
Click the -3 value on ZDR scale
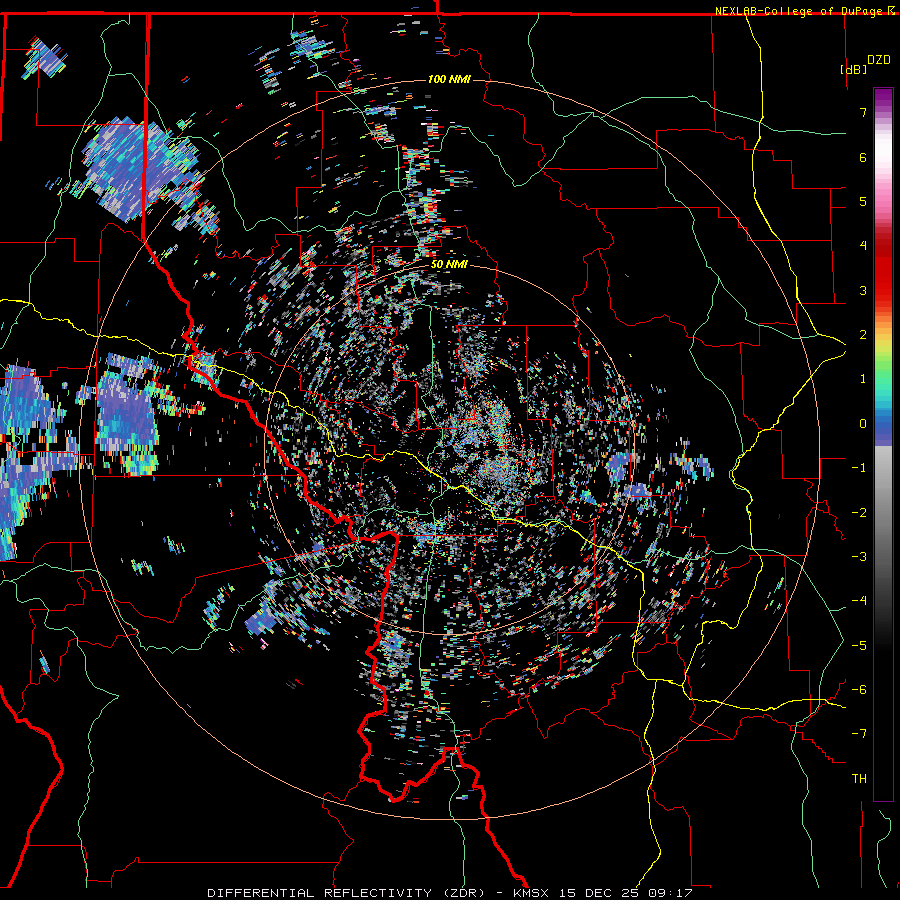click(x=859, y=557)
